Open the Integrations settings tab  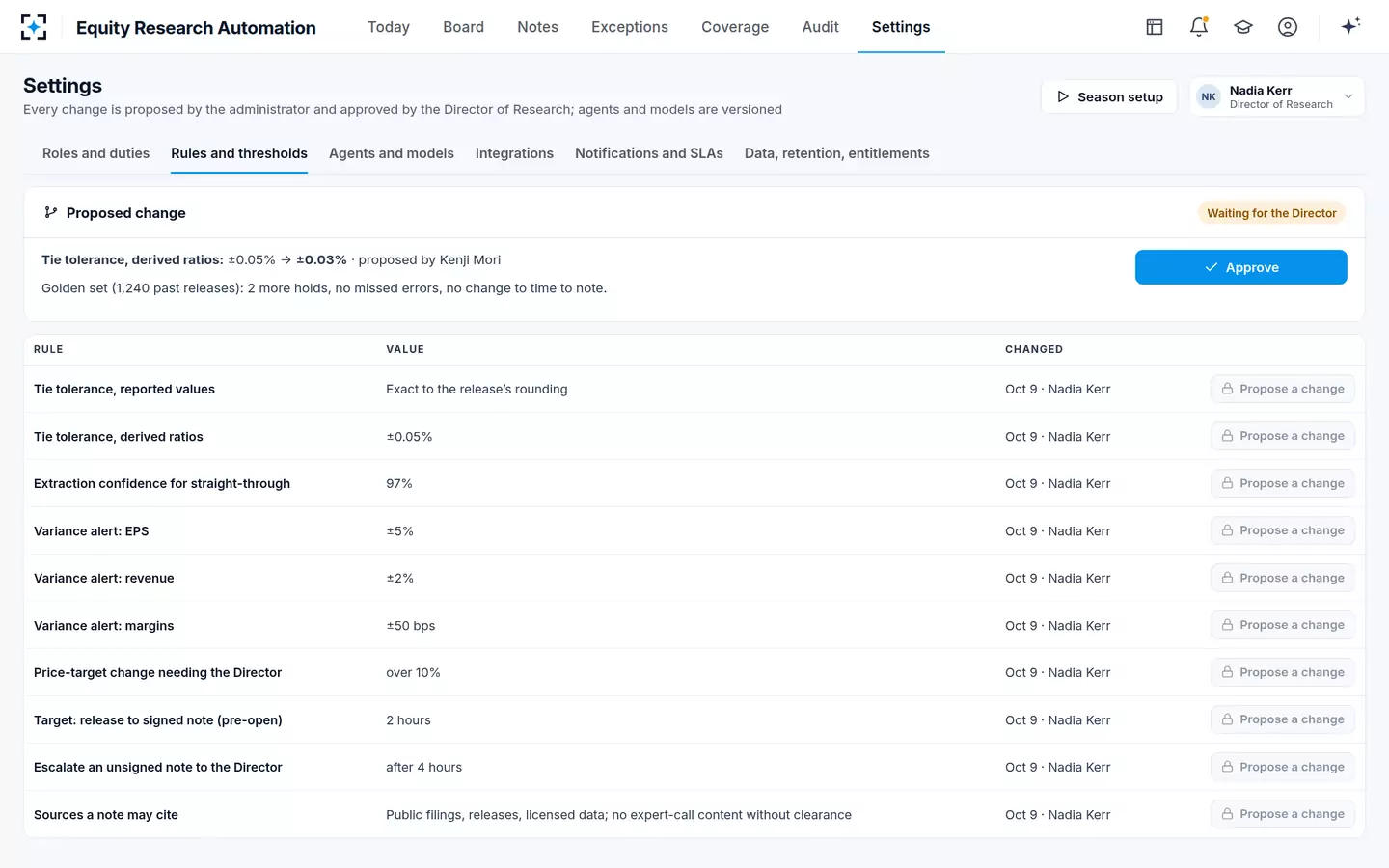(514, 153)
